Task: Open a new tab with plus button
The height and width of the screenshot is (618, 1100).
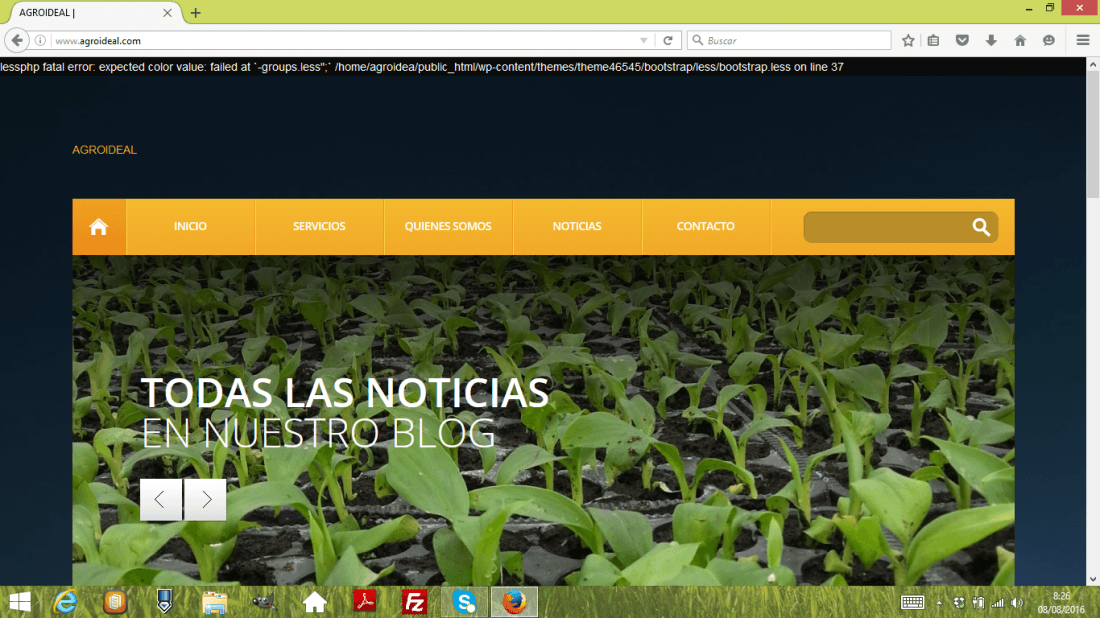Action: 196,13
